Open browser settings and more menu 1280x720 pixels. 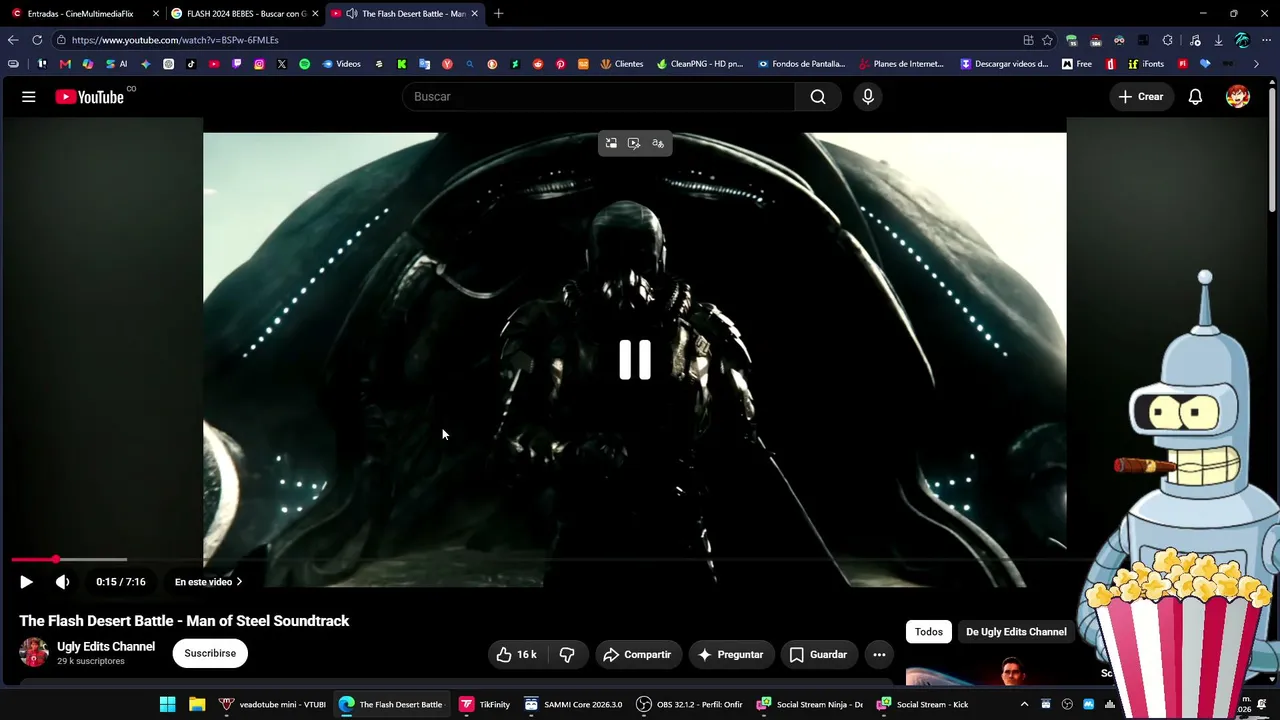click(1266, 40)
